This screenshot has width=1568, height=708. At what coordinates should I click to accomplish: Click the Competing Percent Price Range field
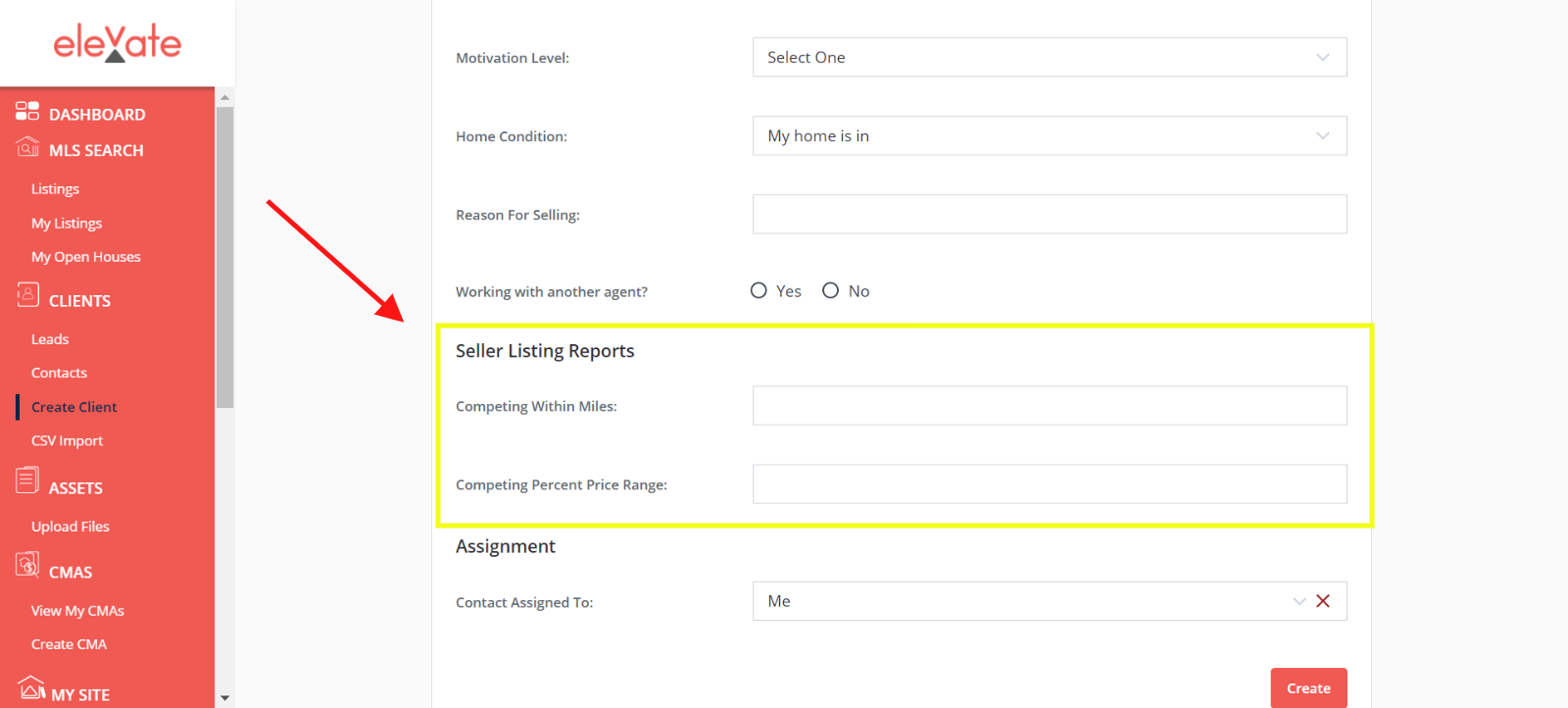point(1050,483)
